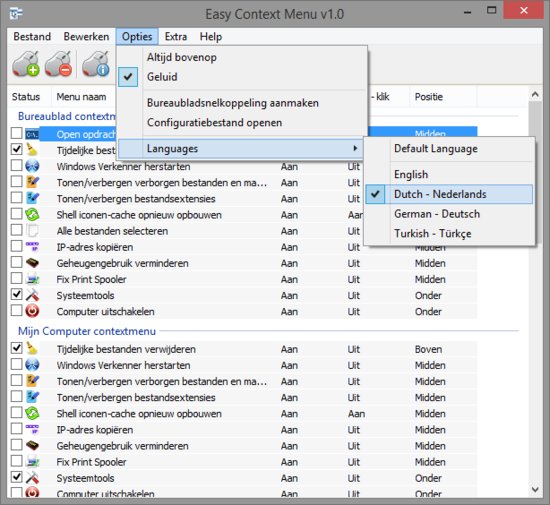Click refresh icon of Mijn Computer Shell iconen-cache
Viewport: 550px width, 505px height.
pos(32,413)
